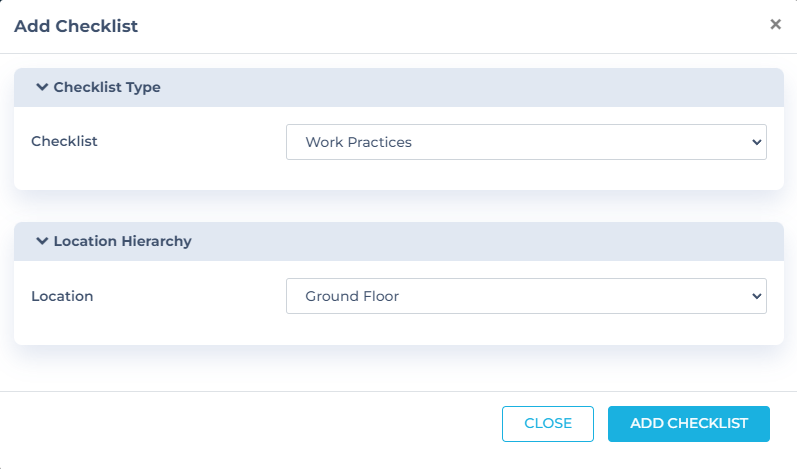
Task: Collapse the Location Hierarchy section chevron
Action: [x=42, y=241]
